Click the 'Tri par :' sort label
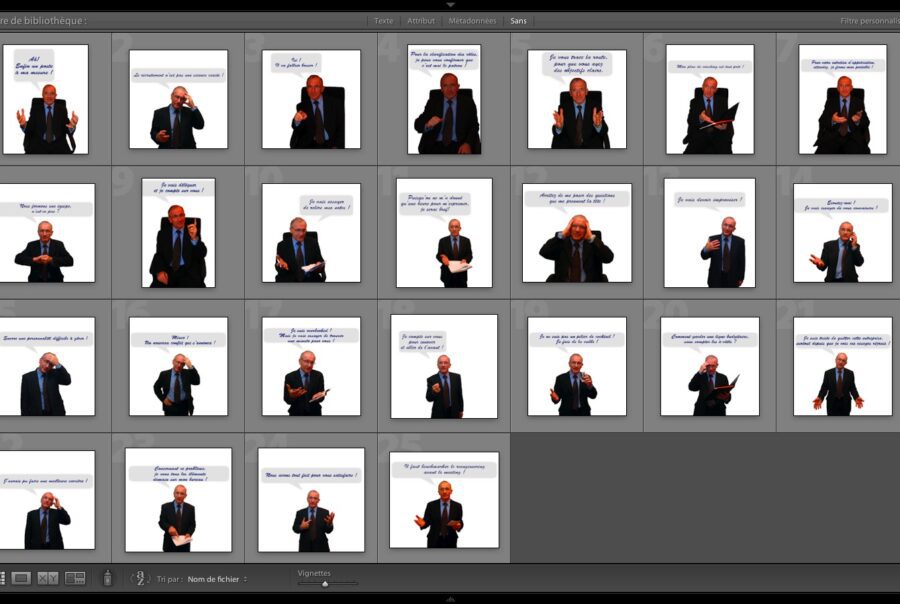 point(168,579)
